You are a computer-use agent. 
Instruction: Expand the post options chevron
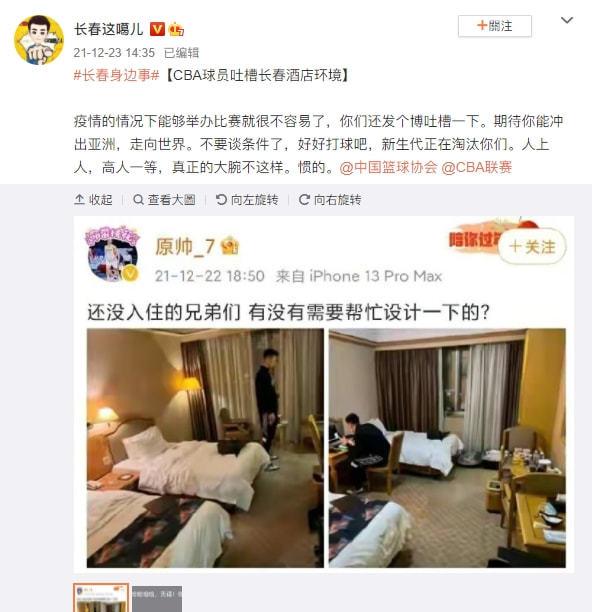tap(567, 20)
